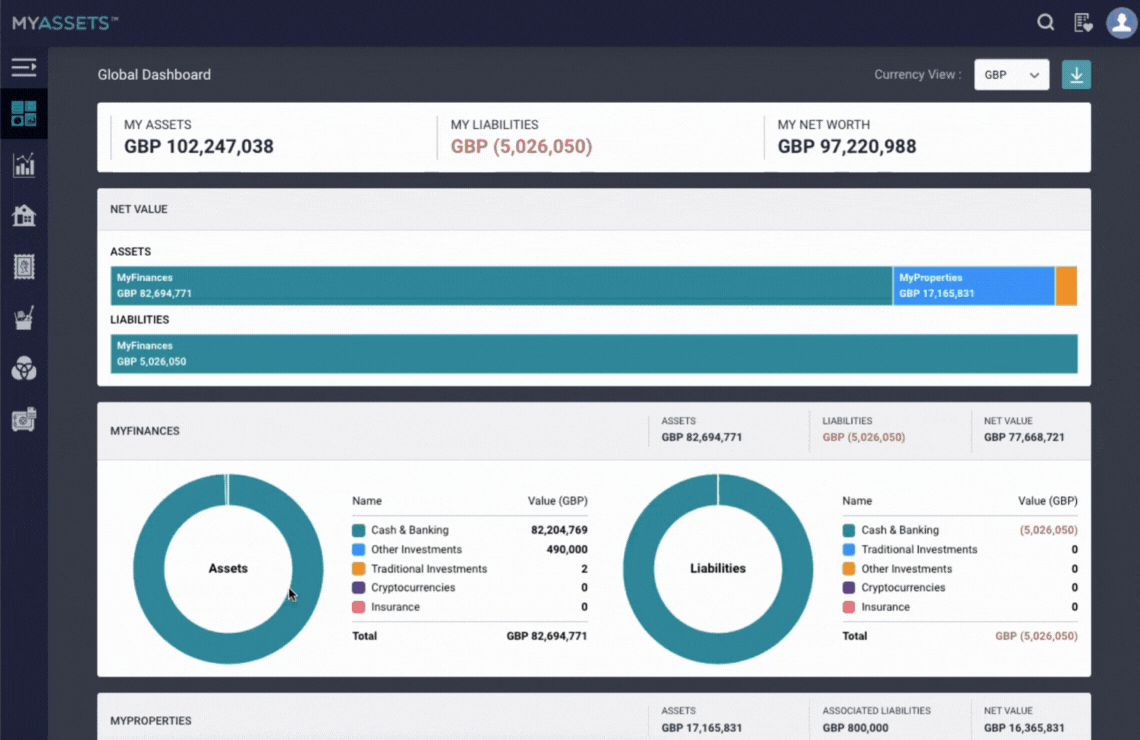Image resolution: width=1140 pixels, height=740 pixels.
Task: Click pink Insurance swatch in assets
Action: pyautogui.click(x=358, y=607)
